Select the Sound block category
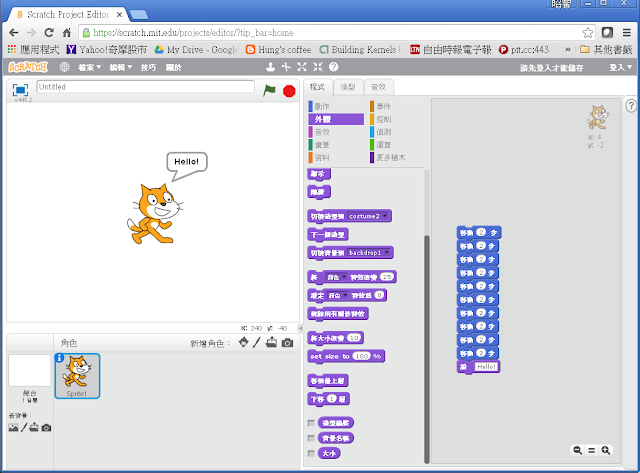The height and width of the screenshot is (473, 640). (336, 132)
